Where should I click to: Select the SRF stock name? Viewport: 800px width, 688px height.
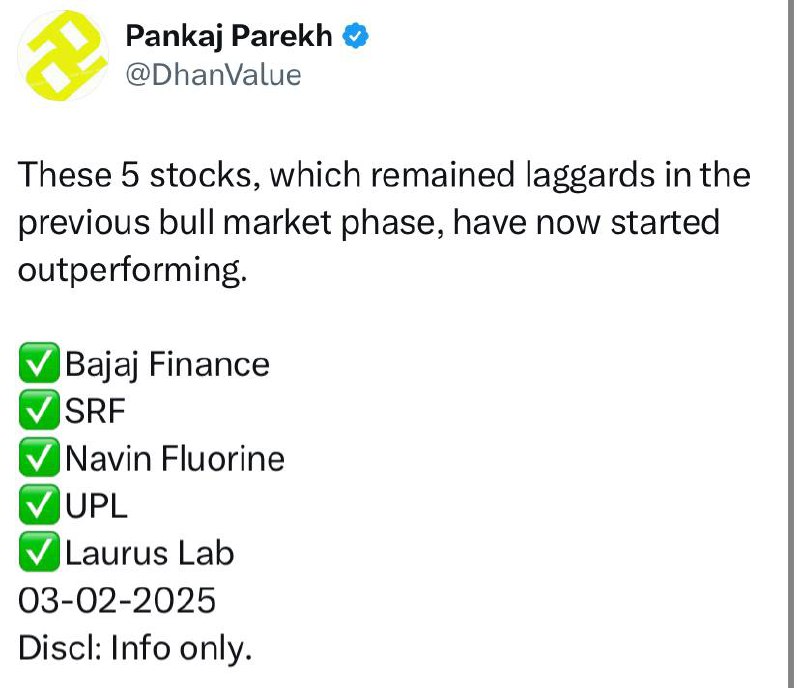click(x=95, y=411)
